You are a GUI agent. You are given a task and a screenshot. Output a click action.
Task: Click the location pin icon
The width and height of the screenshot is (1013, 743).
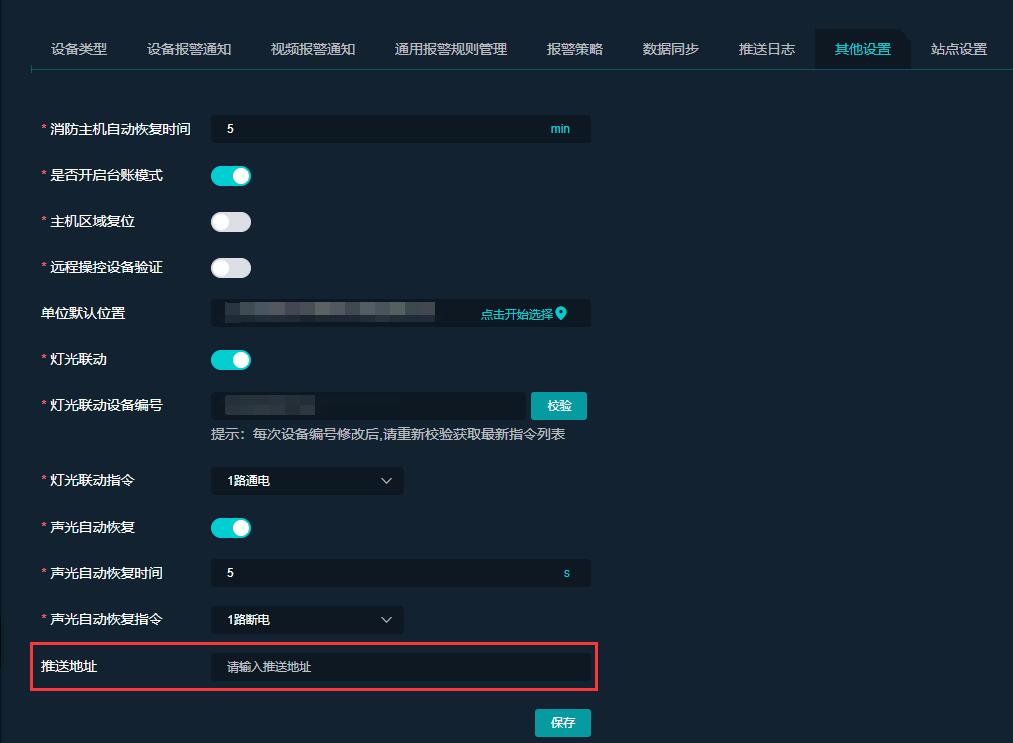(561, 313)
